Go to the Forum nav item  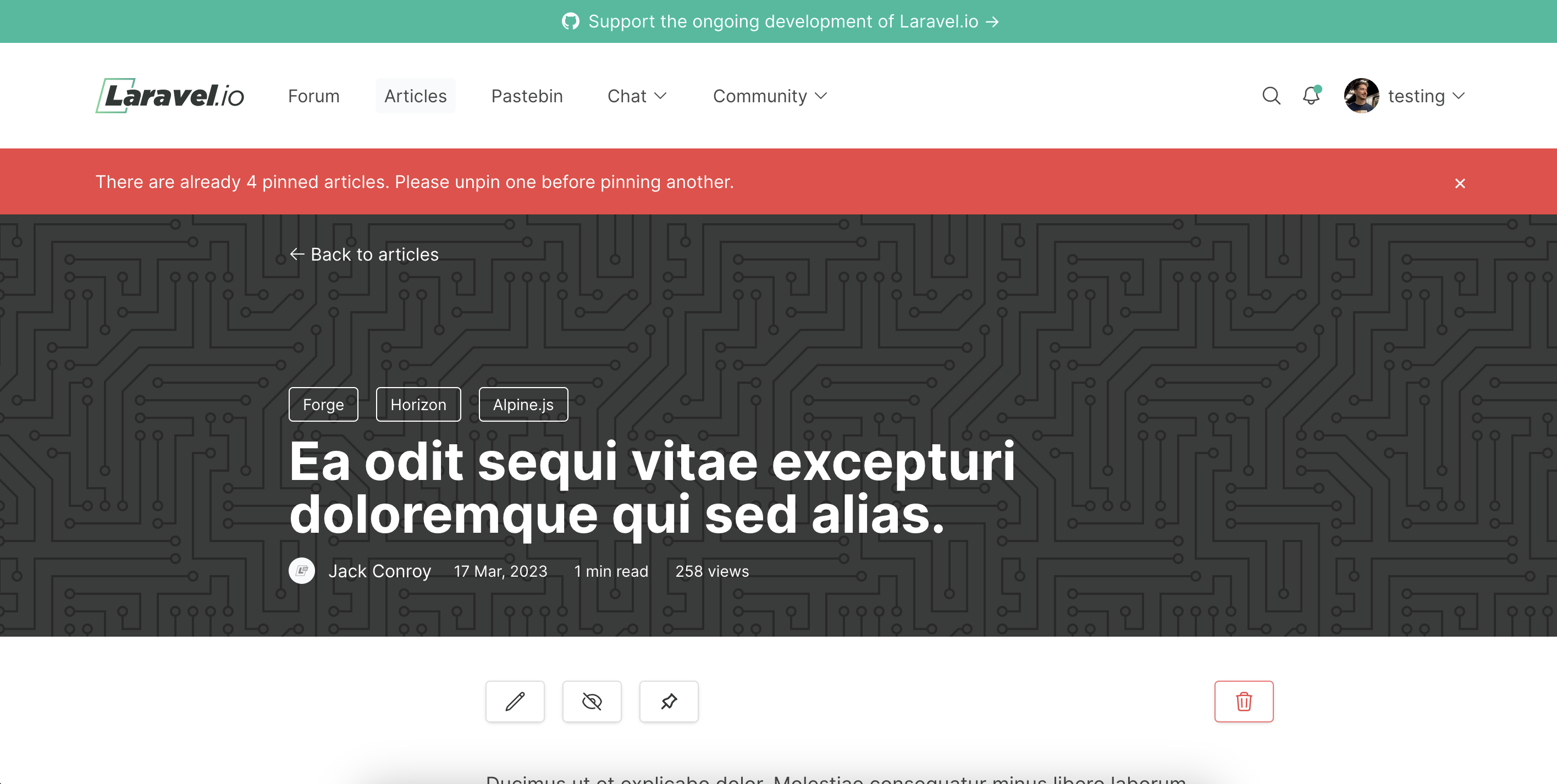313,96
